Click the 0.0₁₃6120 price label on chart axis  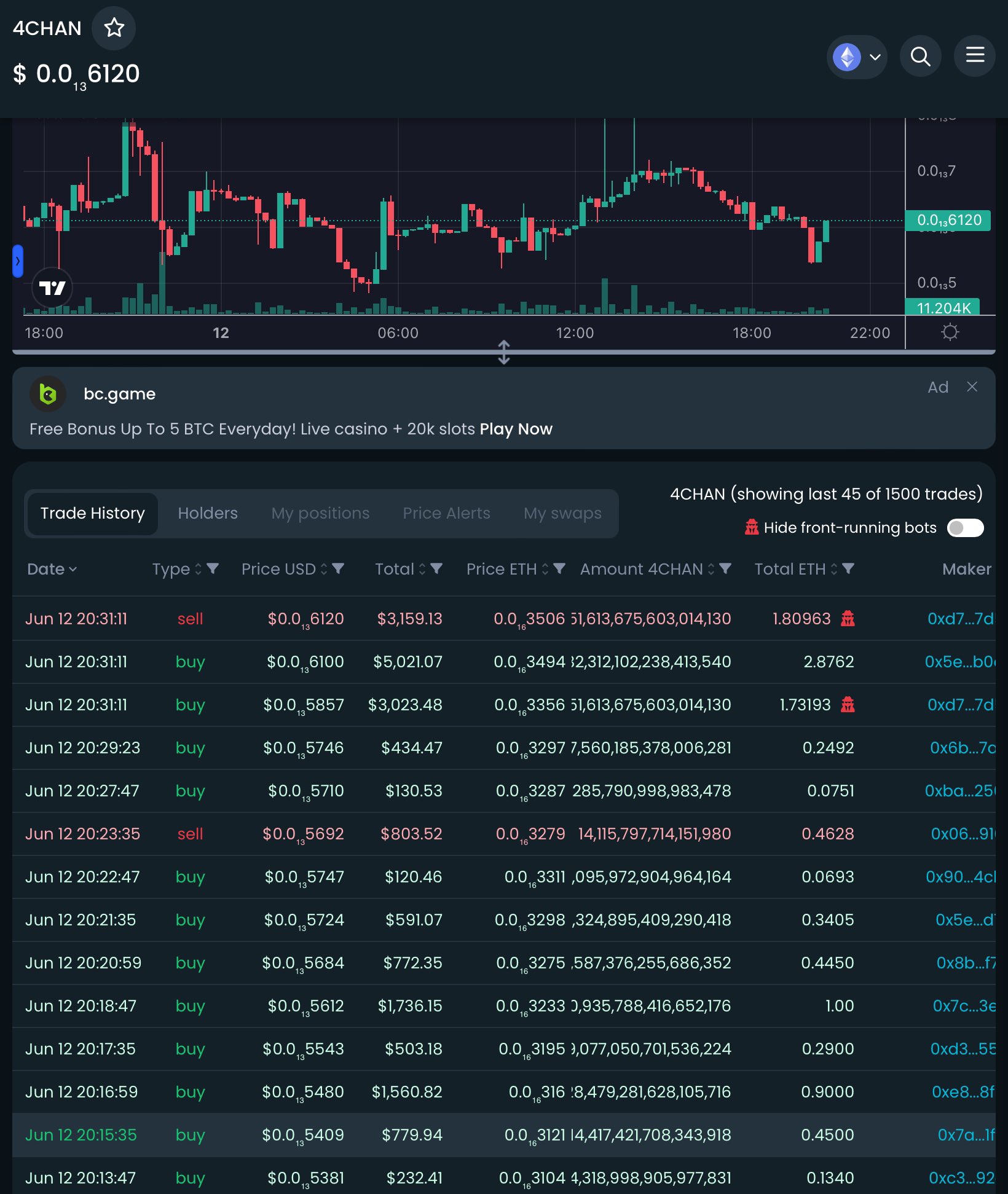948,220
